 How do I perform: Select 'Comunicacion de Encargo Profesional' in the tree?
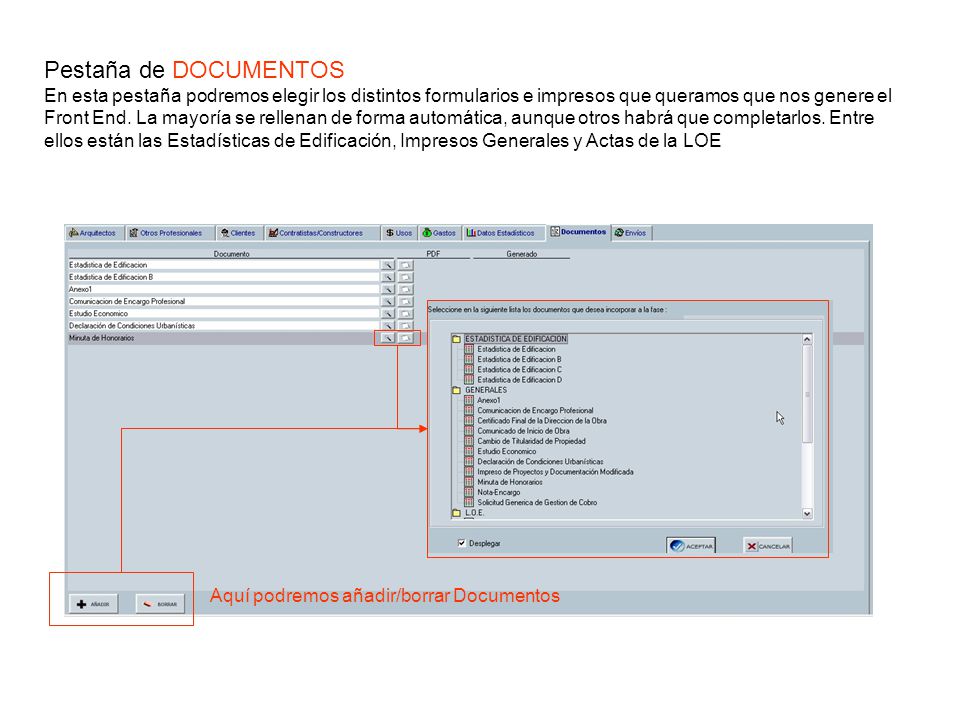pyautogui.click(x=535, y=411)
